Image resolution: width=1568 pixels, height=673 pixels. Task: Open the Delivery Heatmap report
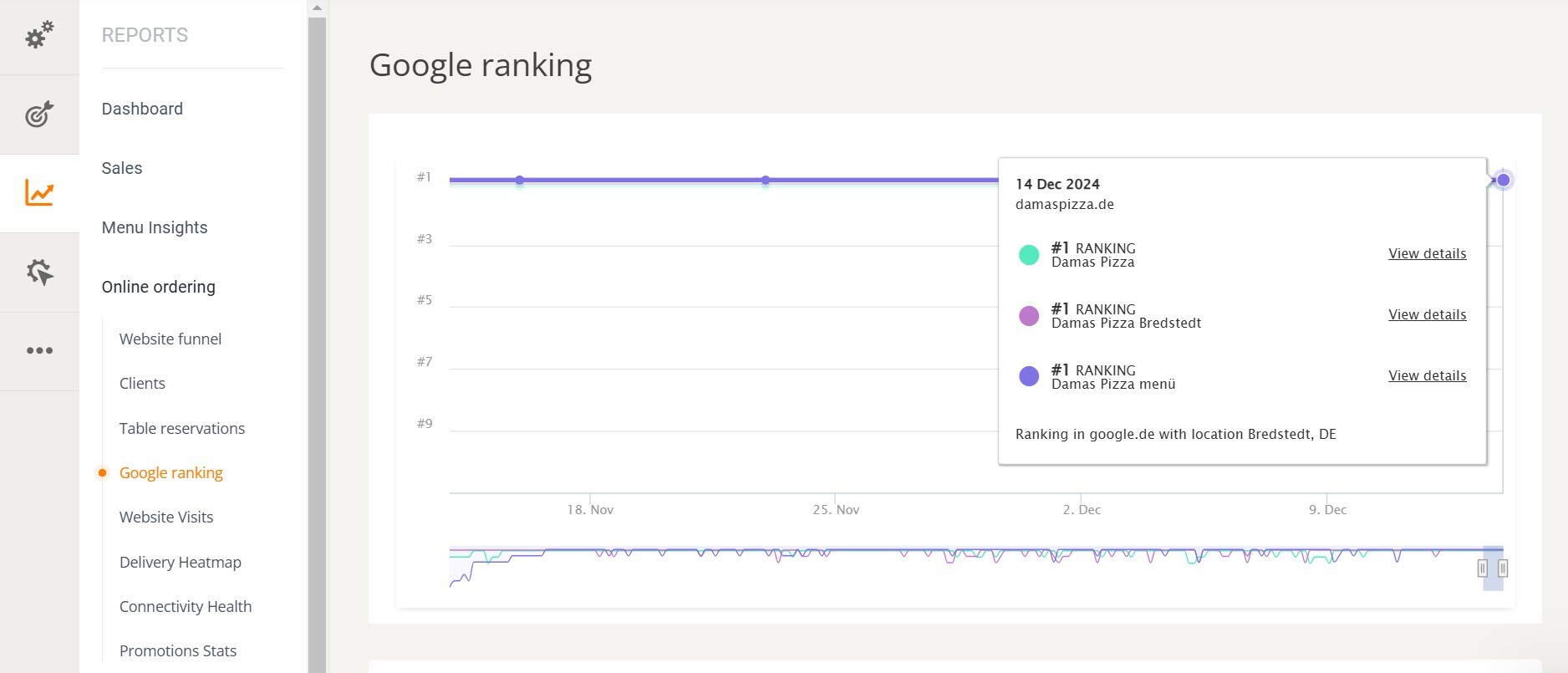181,562
